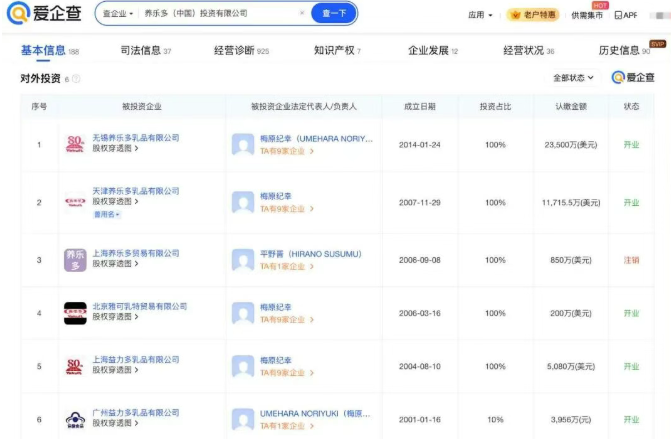Click the 老户特惠 promotion button
Viewport: 671px width, 439px height.
click(534, 15)
